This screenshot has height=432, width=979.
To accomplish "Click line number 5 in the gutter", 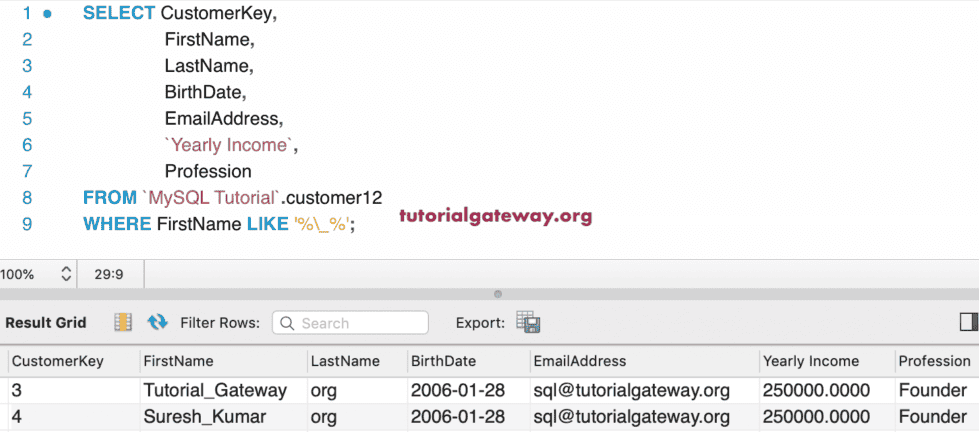I will 26,119.
